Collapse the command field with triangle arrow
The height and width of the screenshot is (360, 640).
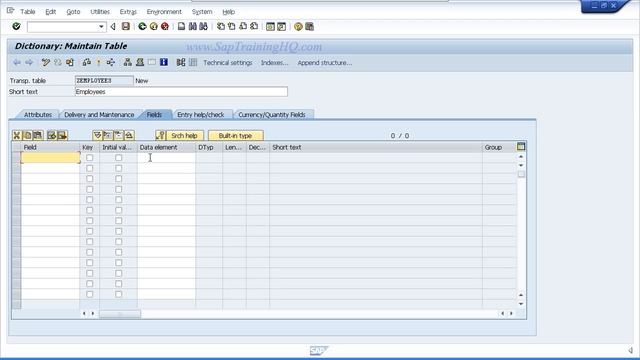(x=113, y=27)
